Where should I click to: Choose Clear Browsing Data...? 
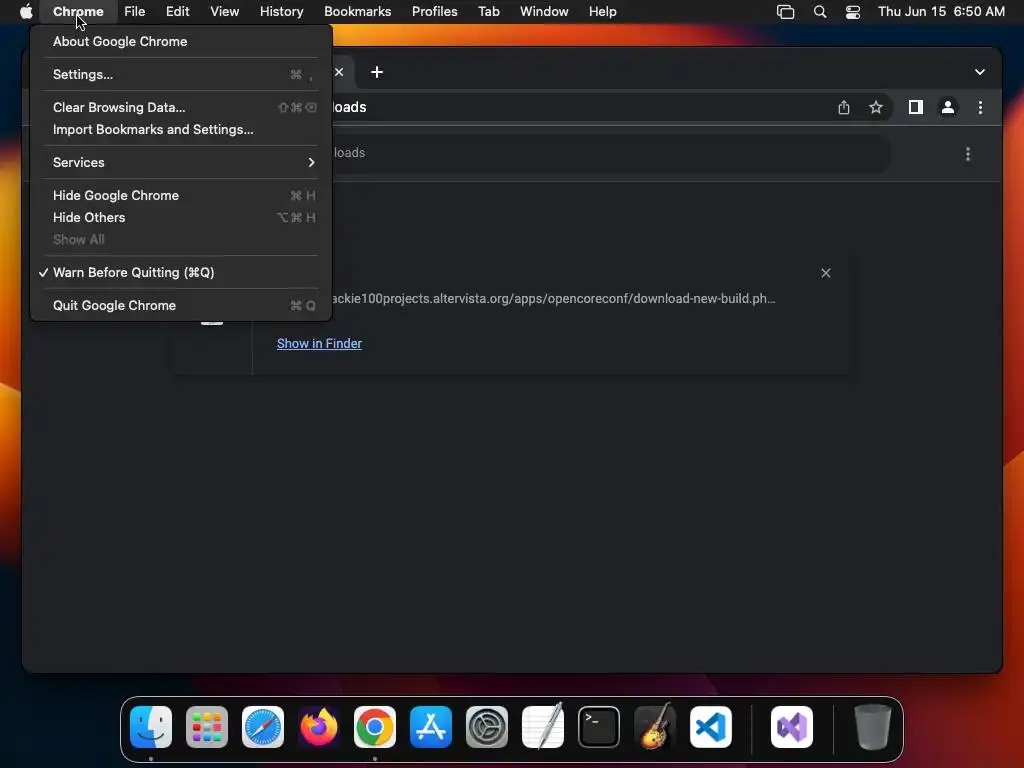[x=181, y=107]
